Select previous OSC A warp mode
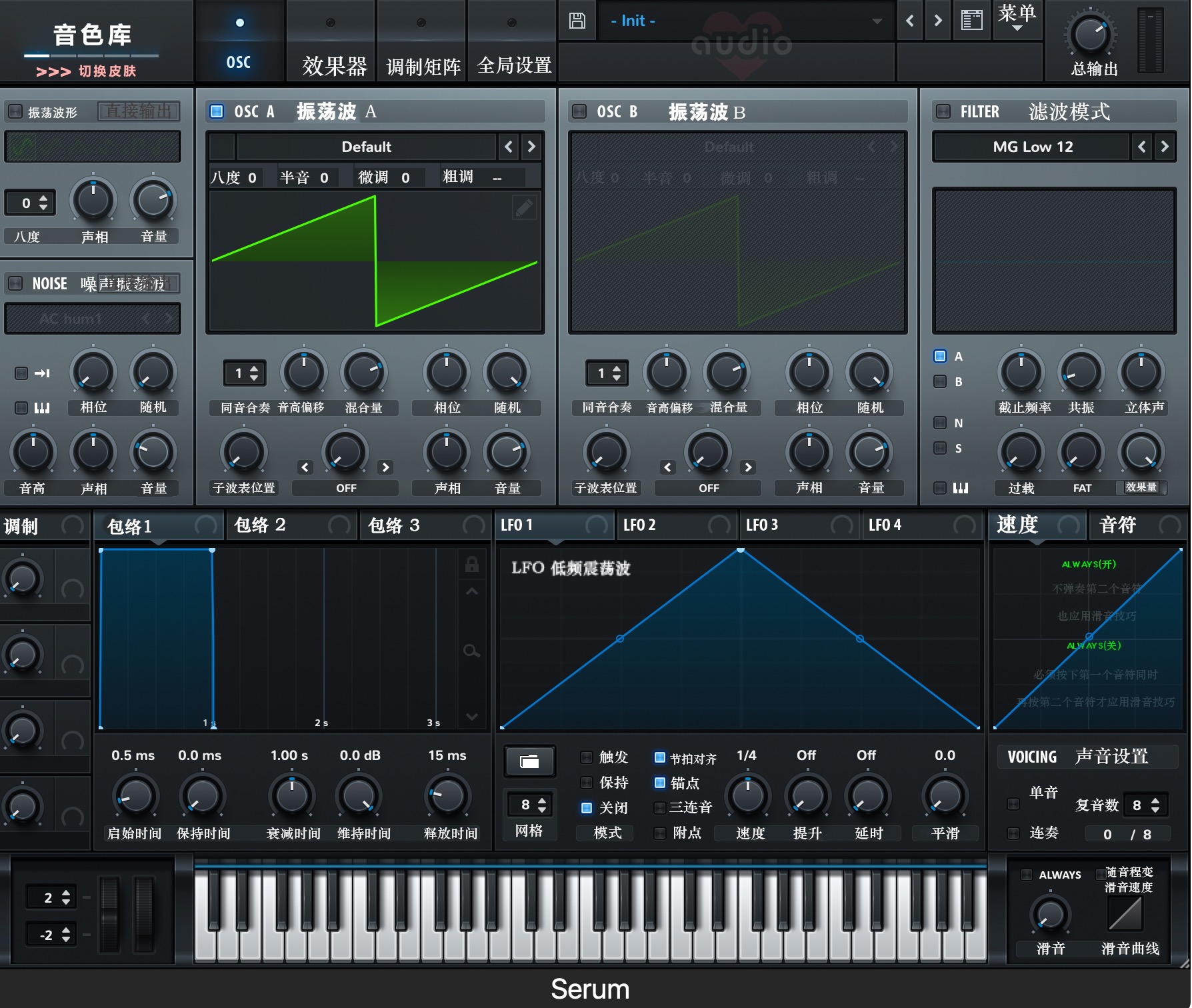Image resolution: width=1192 pixels, height=1008 pixels. point(305,467)
